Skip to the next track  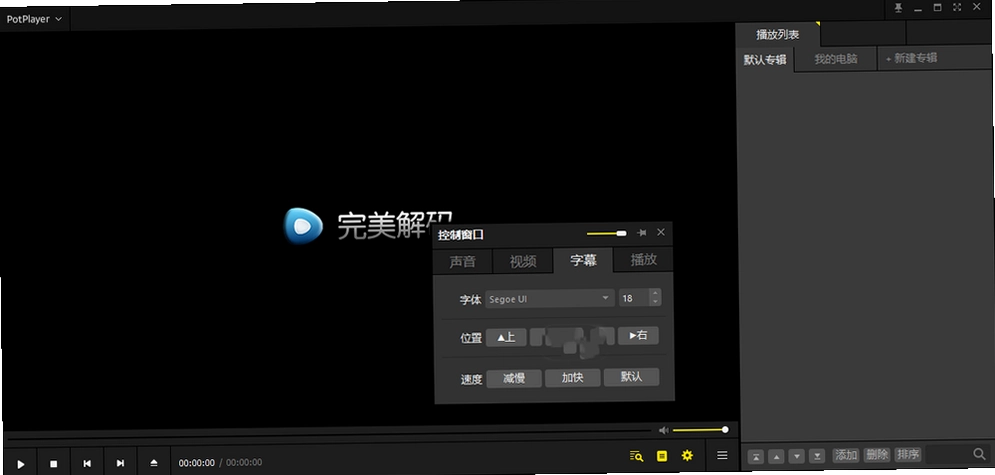[x=121, y=464]
